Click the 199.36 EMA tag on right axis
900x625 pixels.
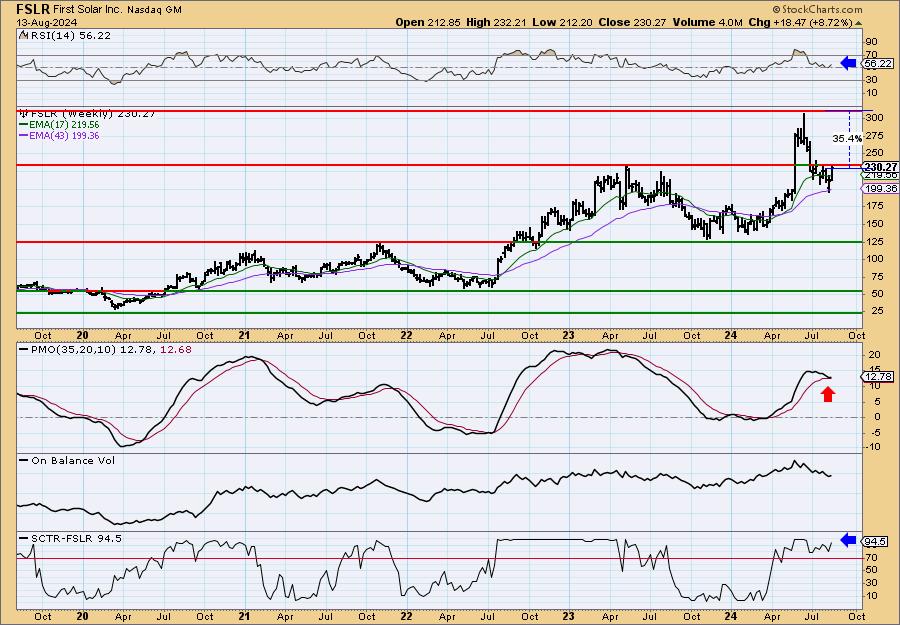(880, 189)
